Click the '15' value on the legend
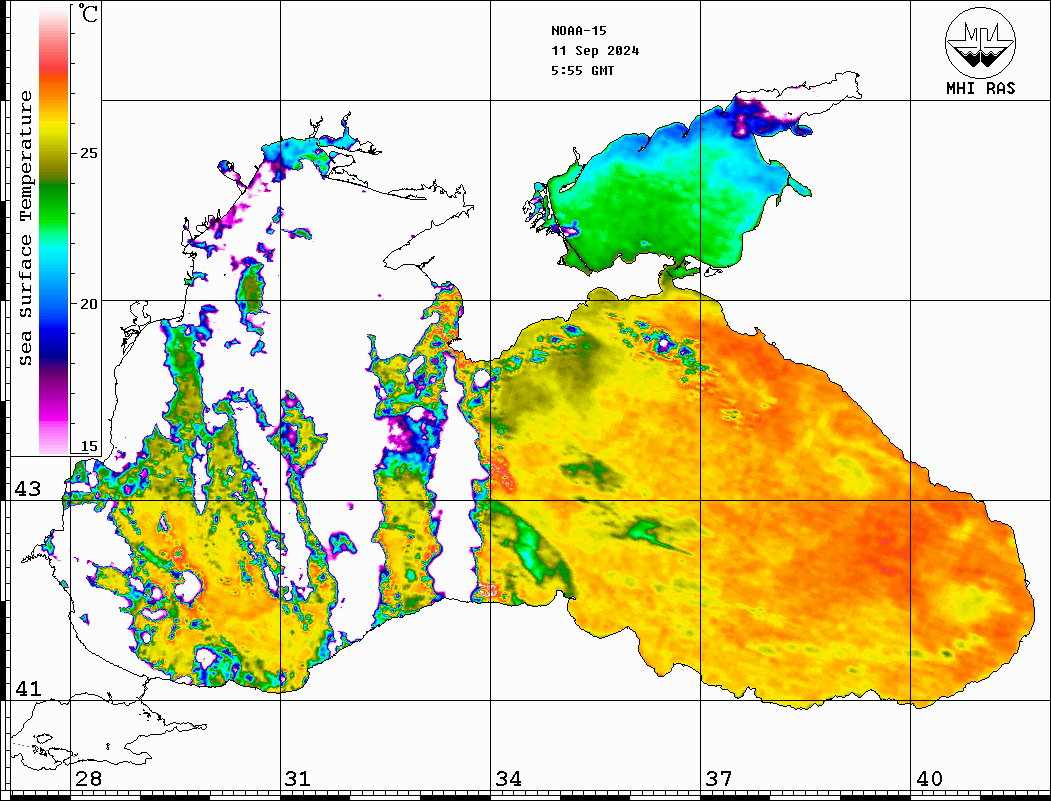Screen dimensions: 1051x801 (x=88, y=446)
